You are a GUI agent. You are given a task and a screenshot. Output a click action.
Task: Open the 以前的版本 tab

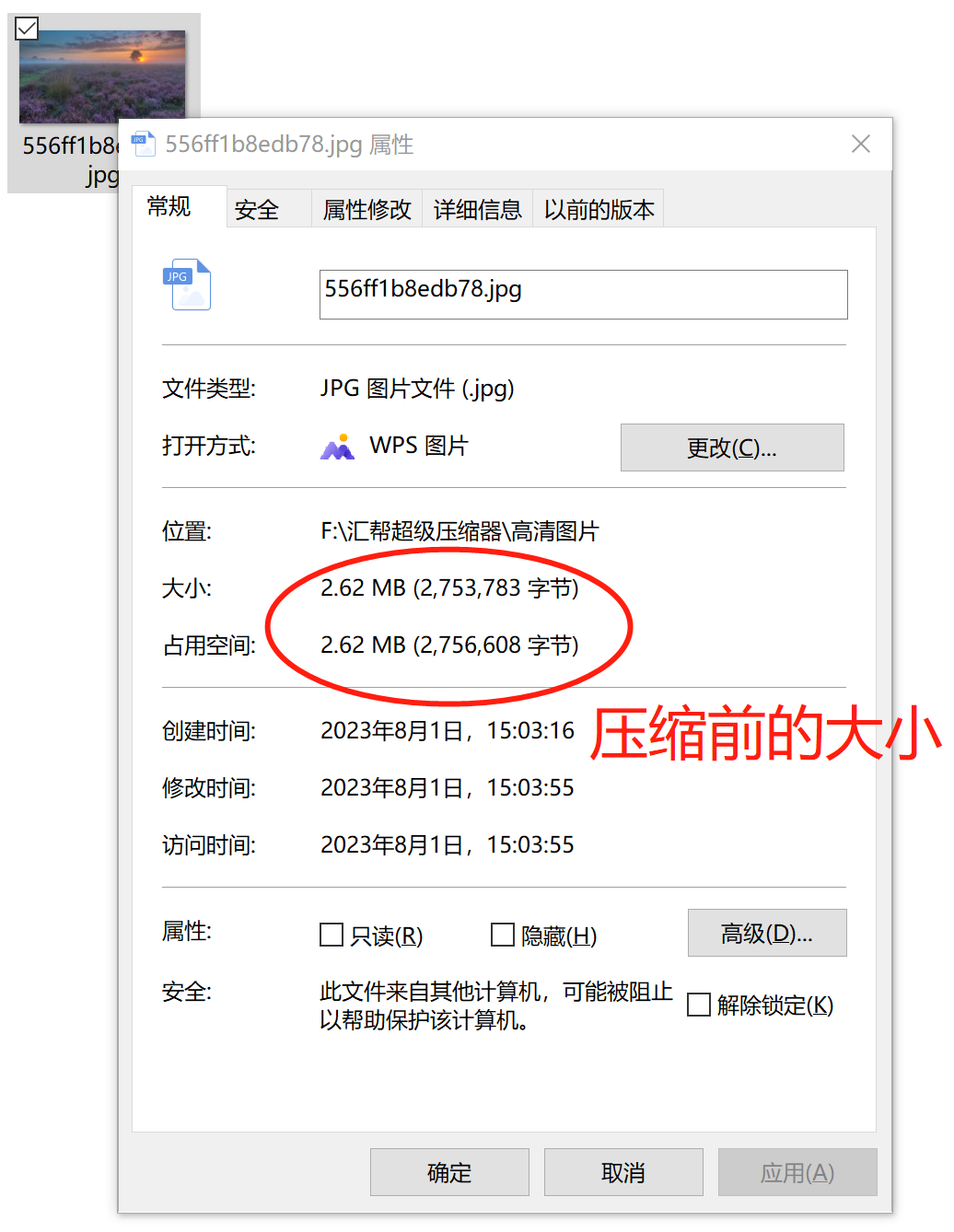click(x=599, y=209)
